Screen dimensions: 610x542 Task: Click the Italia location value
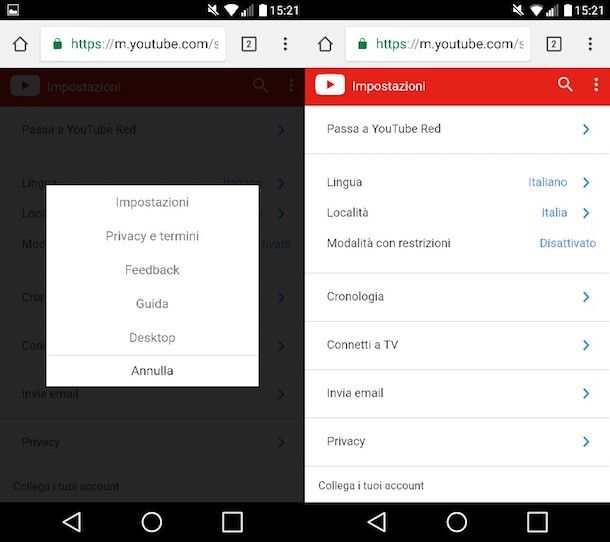tap(554, 212)
